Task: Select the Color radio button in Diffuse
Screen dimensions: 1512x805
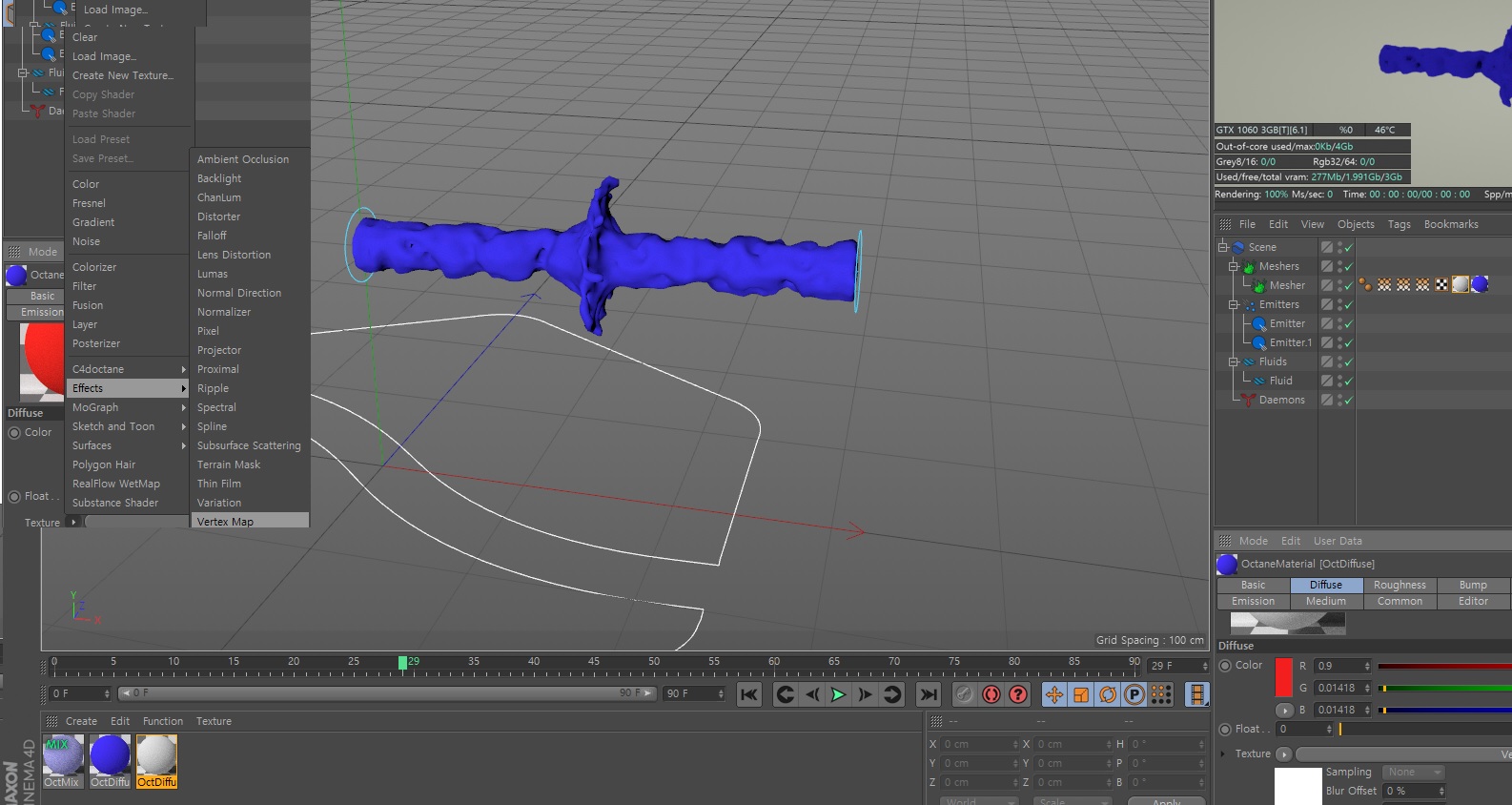Action: 1226,666
